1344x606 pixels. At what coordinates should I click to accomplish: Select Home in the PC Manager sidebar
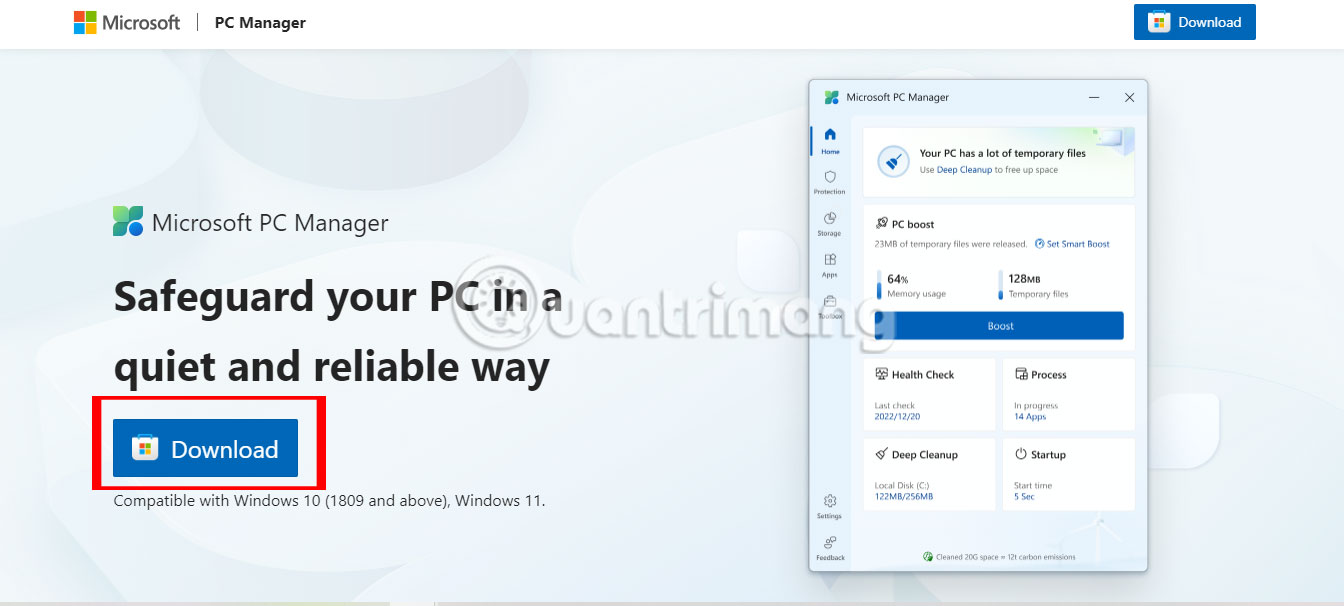click(829, 142)
